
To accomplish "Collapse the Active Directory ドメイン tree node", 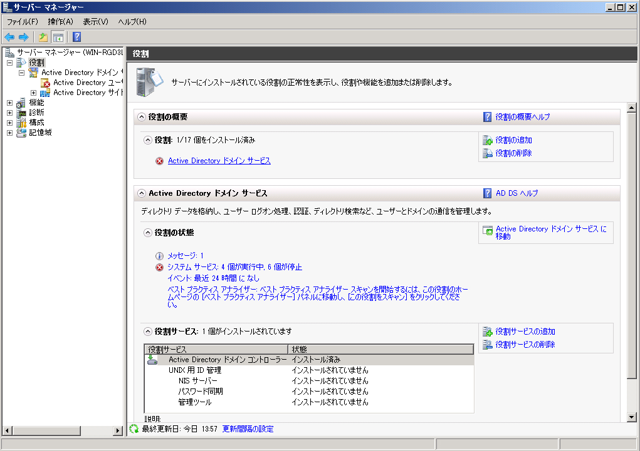I will (22, 73).
